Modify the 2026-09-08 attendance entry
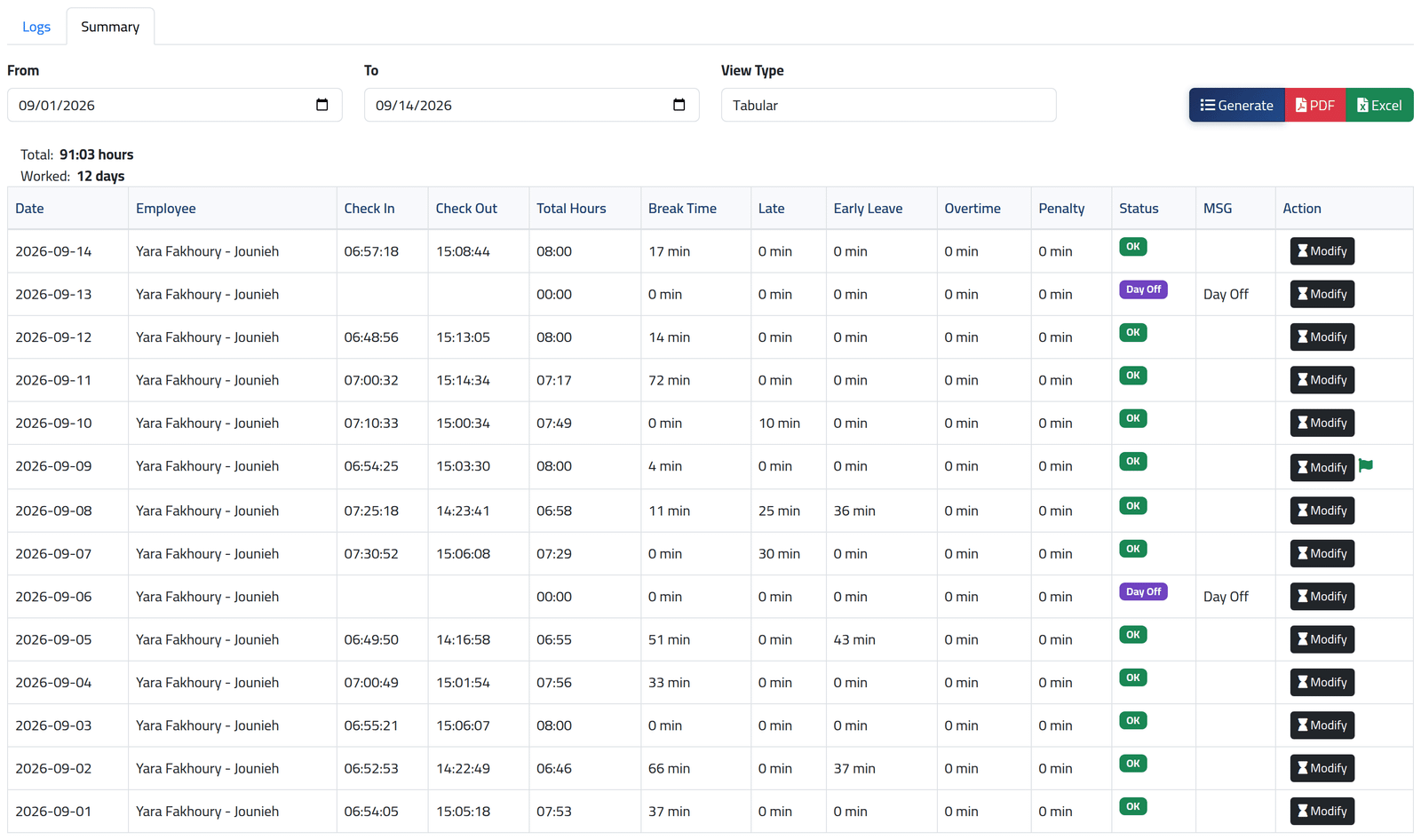Screen dimensions: 1421x840 1322,511
